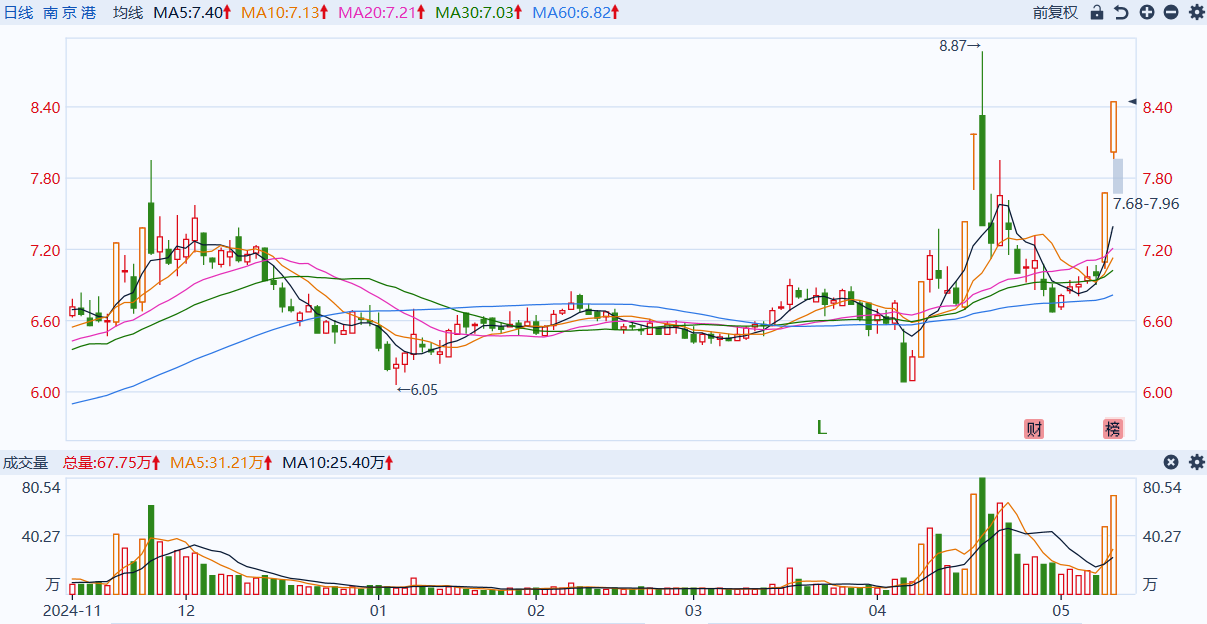Click the 04 month label on date axis
Screen dimensions: 1207x624
click(x=878, y=609)
